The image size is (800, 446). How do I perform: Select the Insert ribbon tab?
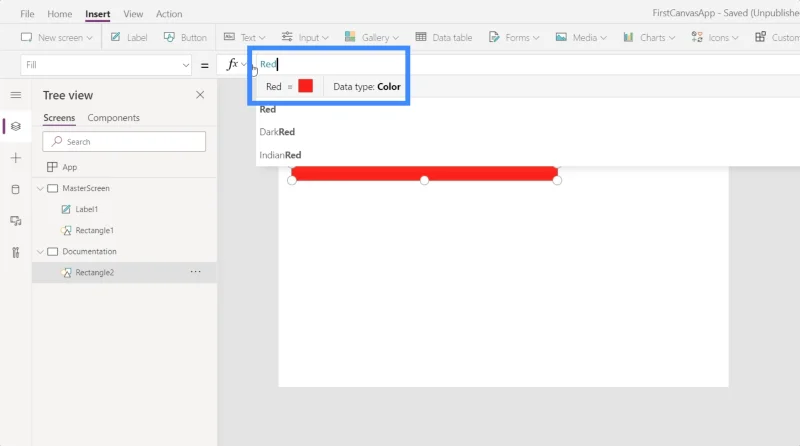pyautogui.click(x=97, y=14)
